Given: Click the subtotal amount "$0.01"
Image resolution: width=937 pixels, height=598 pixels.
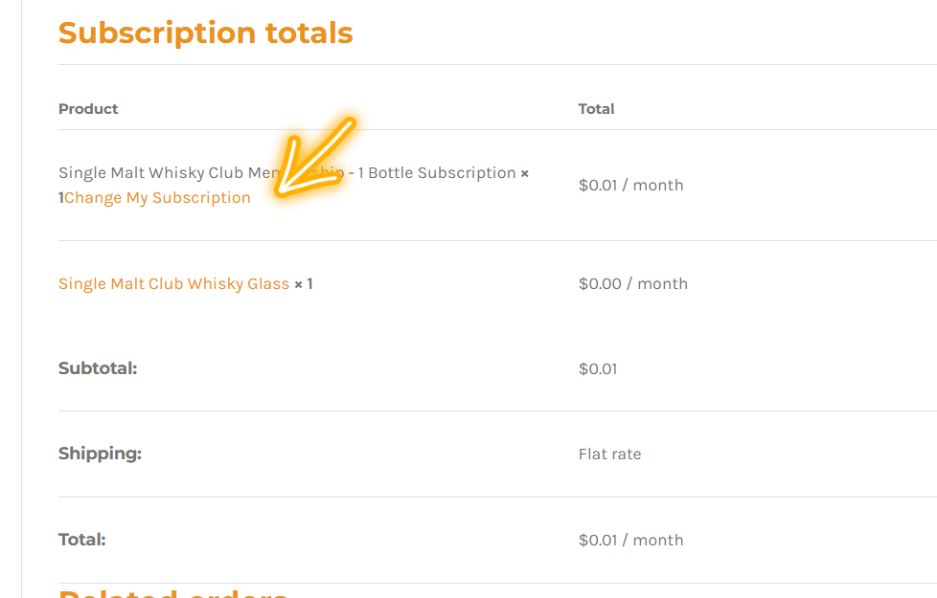Looking at the screenshot, I should (x=597, y=369).
